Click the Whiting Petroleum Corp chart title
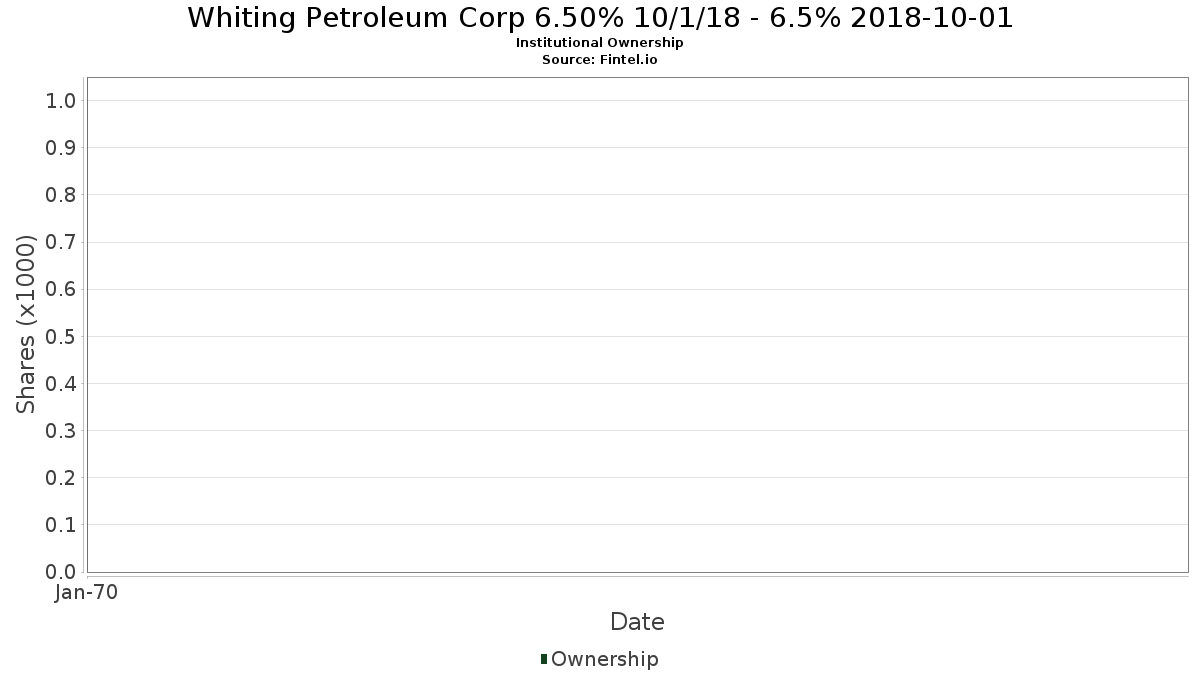 (600, 18)
